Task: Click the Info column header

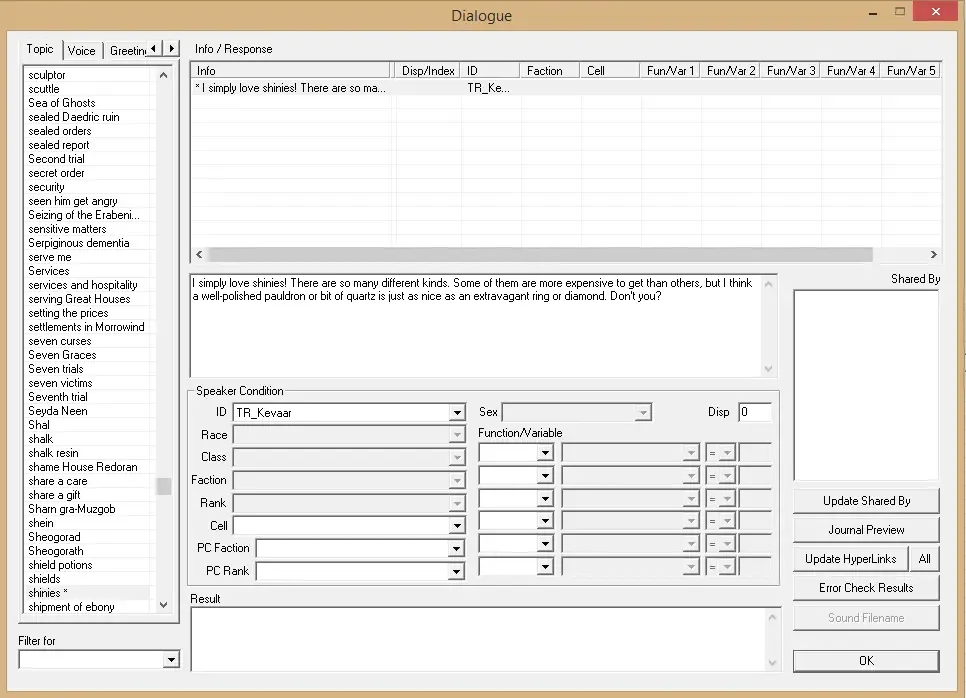Action: (291, 71)
